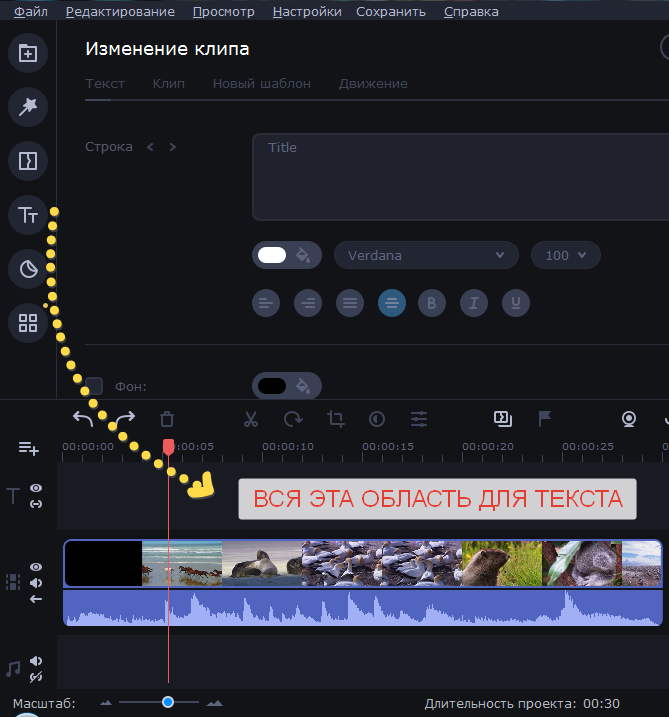Click the scissors Split icon
669x717 pixels.
pyautogui.click(x=251, y=419)
